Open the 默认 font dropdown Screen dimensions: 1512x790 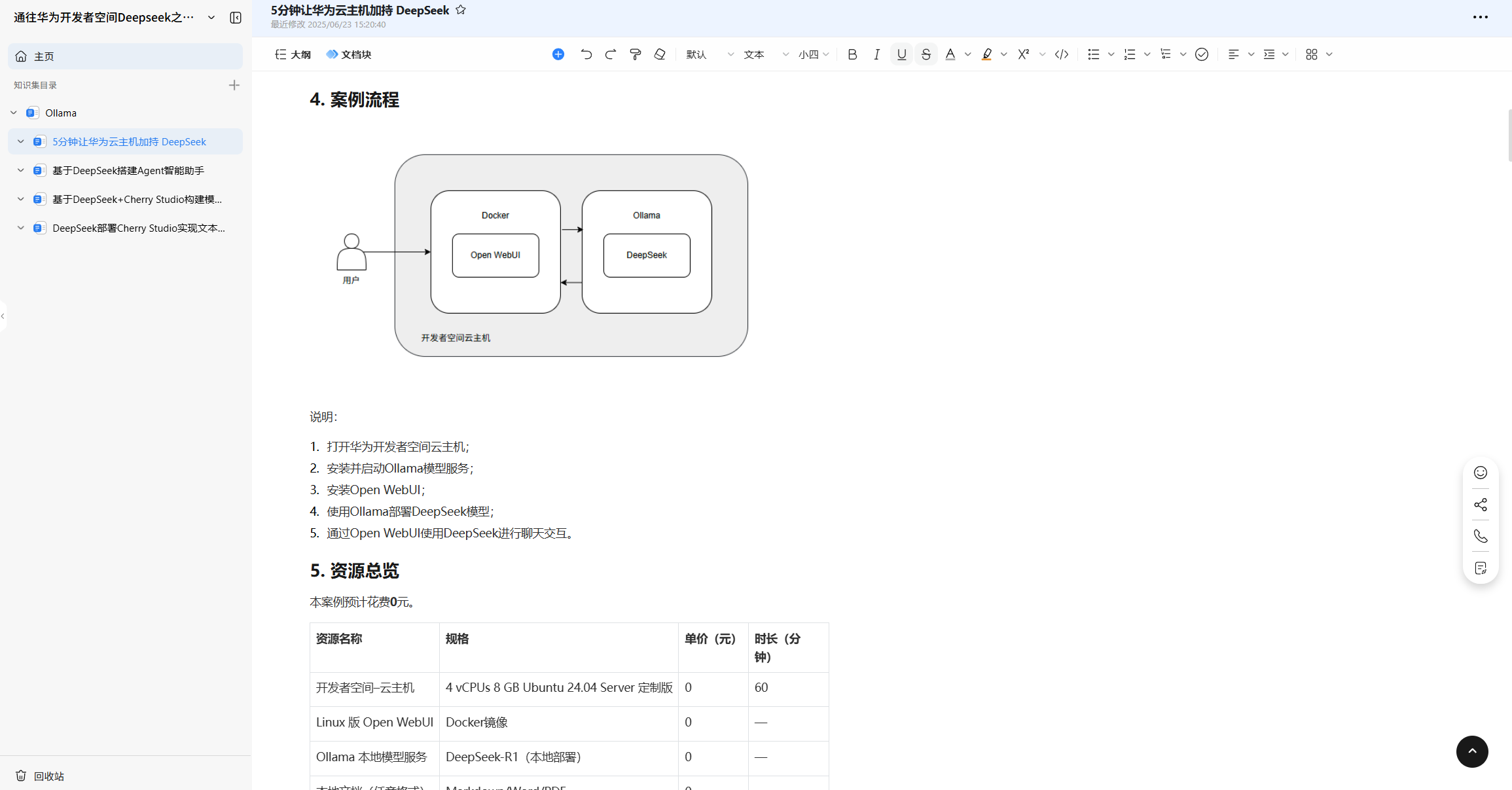(710, 54)
